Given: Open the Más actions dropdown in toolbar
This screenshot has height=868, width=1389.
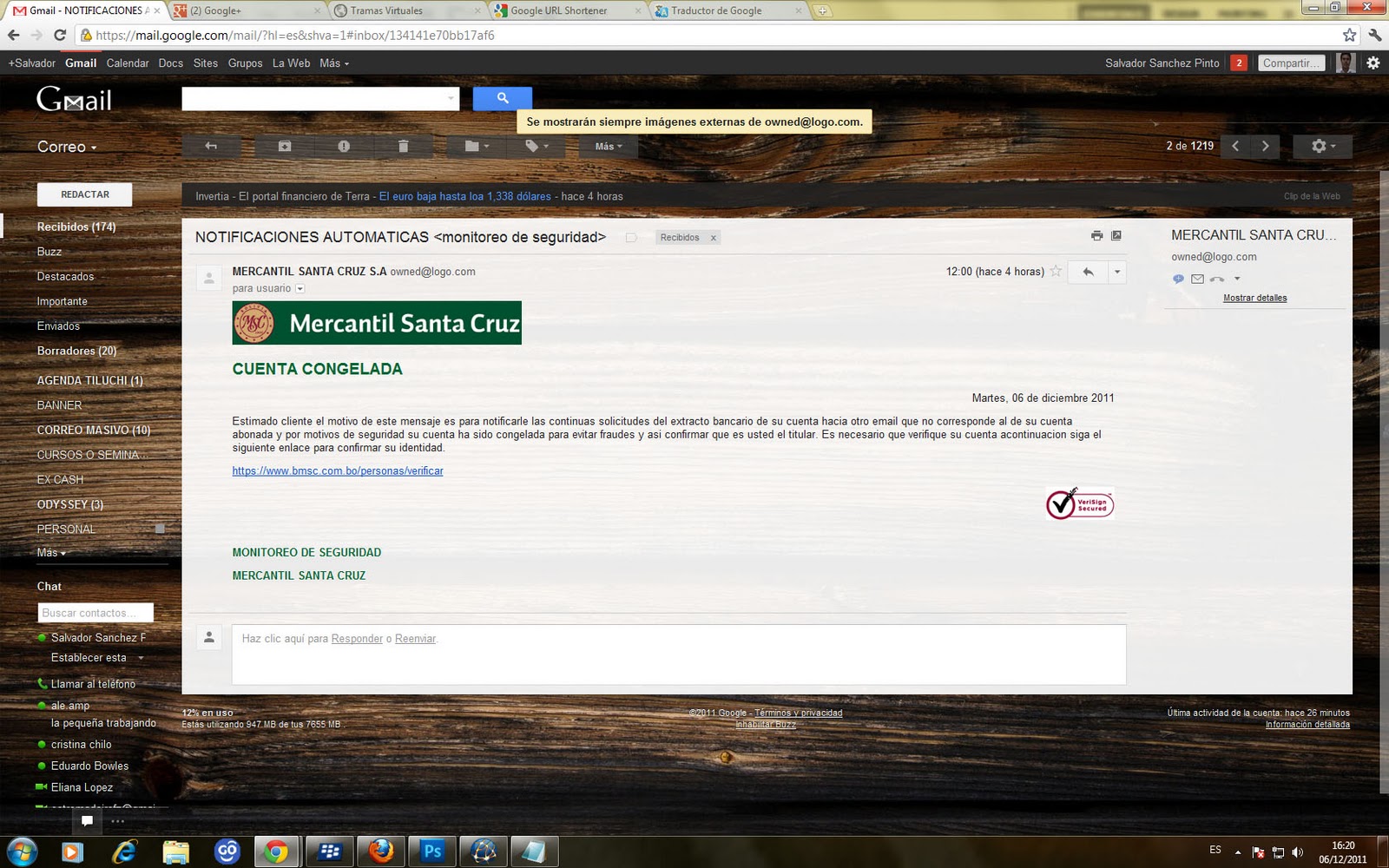Looking at the screenshot, I should (x=609, y=146).
